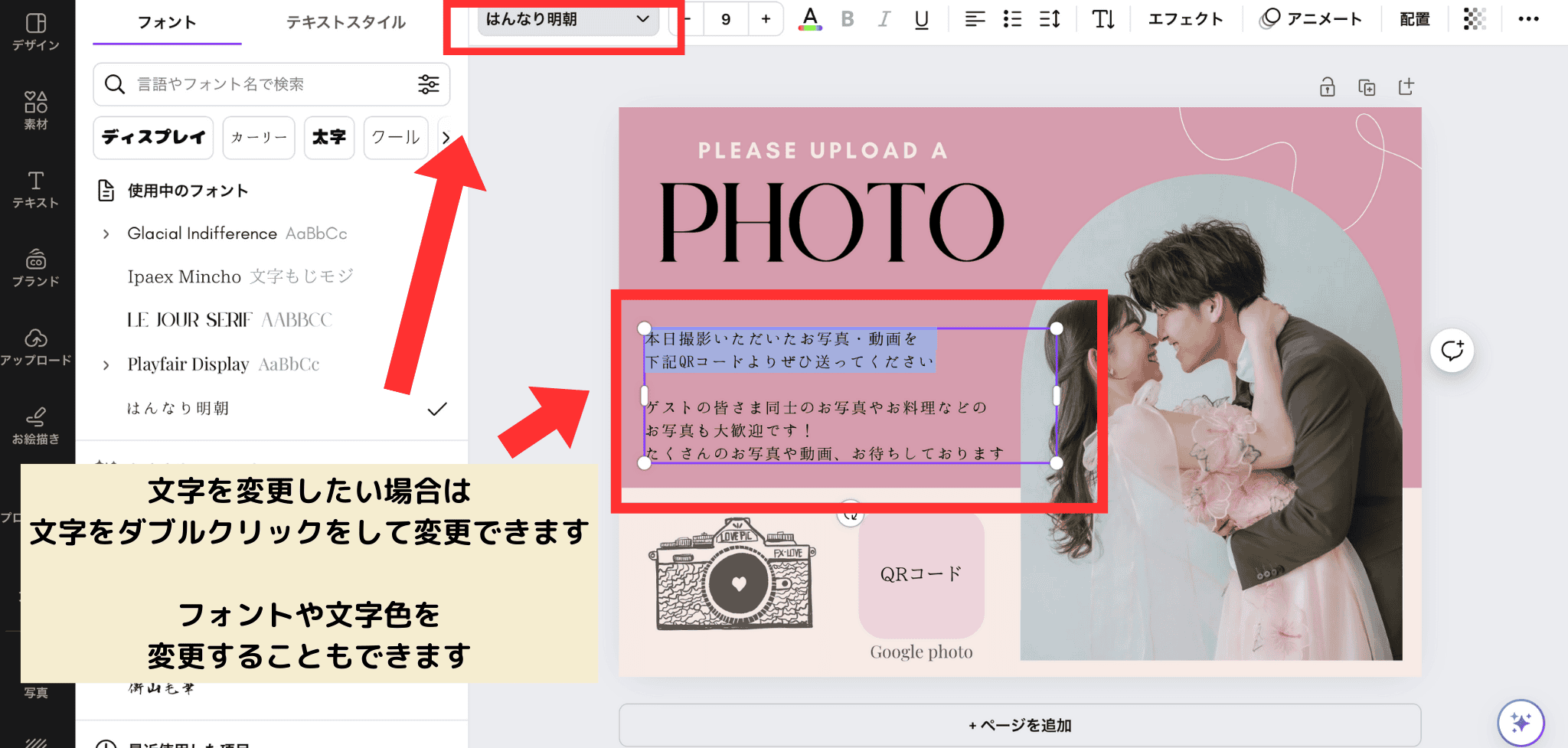Image resolution: width=1568 pixels, height=748 pixels.
Task: Expand the Playfair Display font variants
Action: [x=106, y=365]
